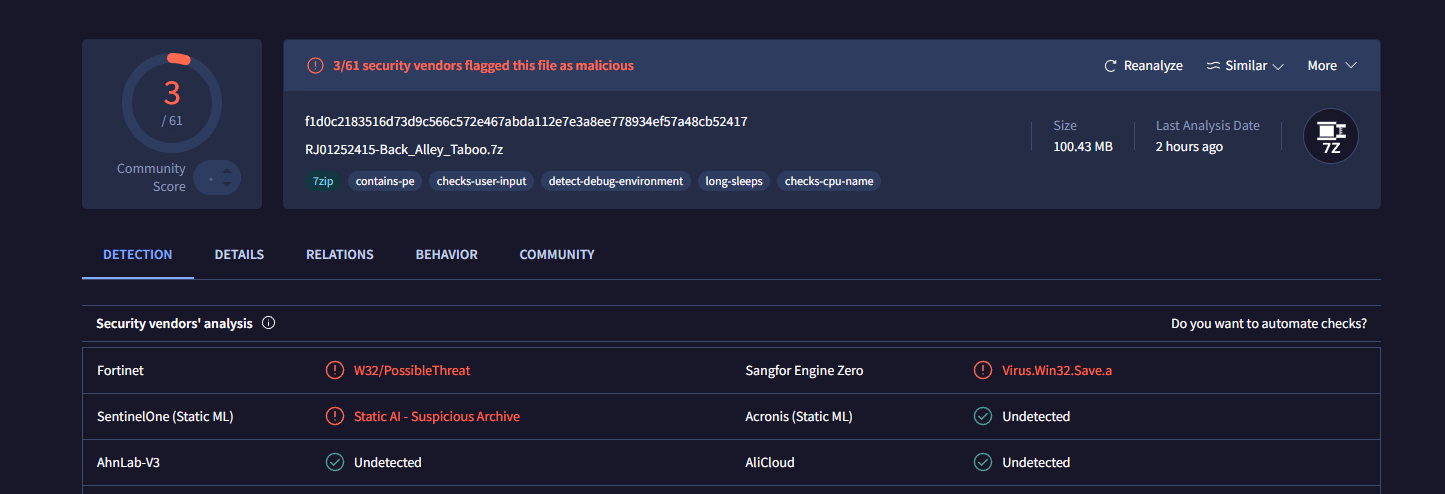Click the Acronis undetected checkmark icon
1445x494 pixels.
[983, 416]
